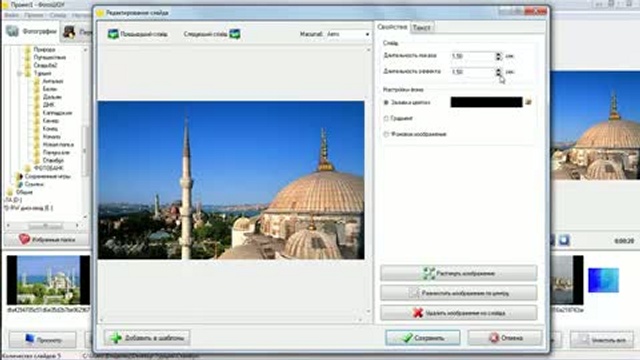Go to the next slide
This screenshot has width=640, height=360.
211,34
